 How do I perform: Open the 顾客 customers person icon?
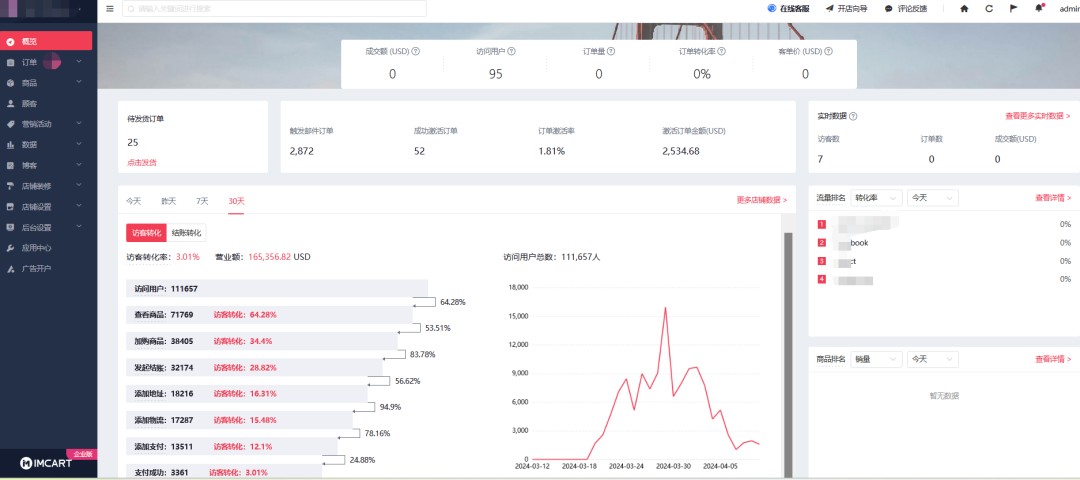[x=10, y=103]
